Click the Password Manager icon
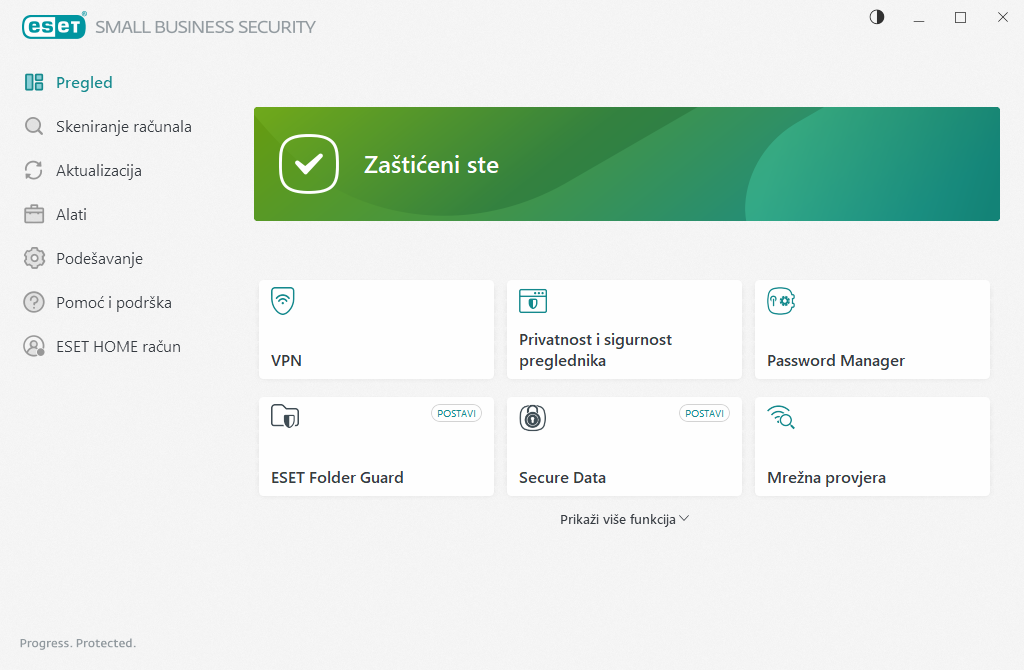Viewport: 1024px width, 670px height. click(x=780, y=300)
